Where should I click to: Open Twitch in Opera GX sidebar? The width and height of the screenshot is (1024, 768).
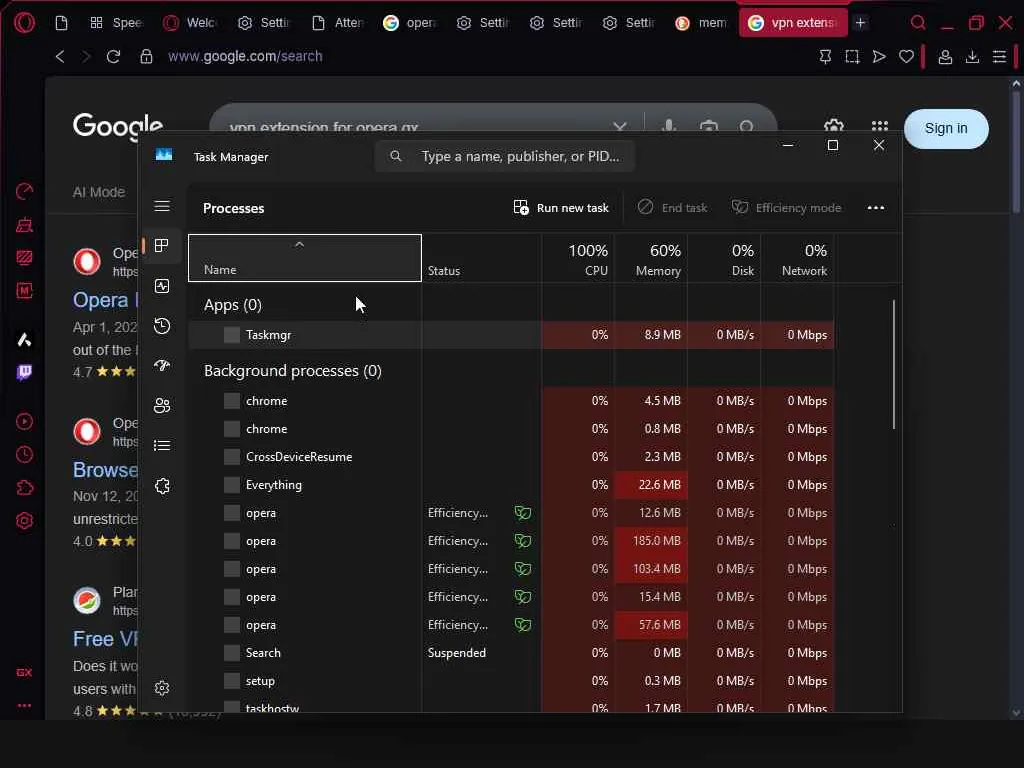tap(24, 373)
